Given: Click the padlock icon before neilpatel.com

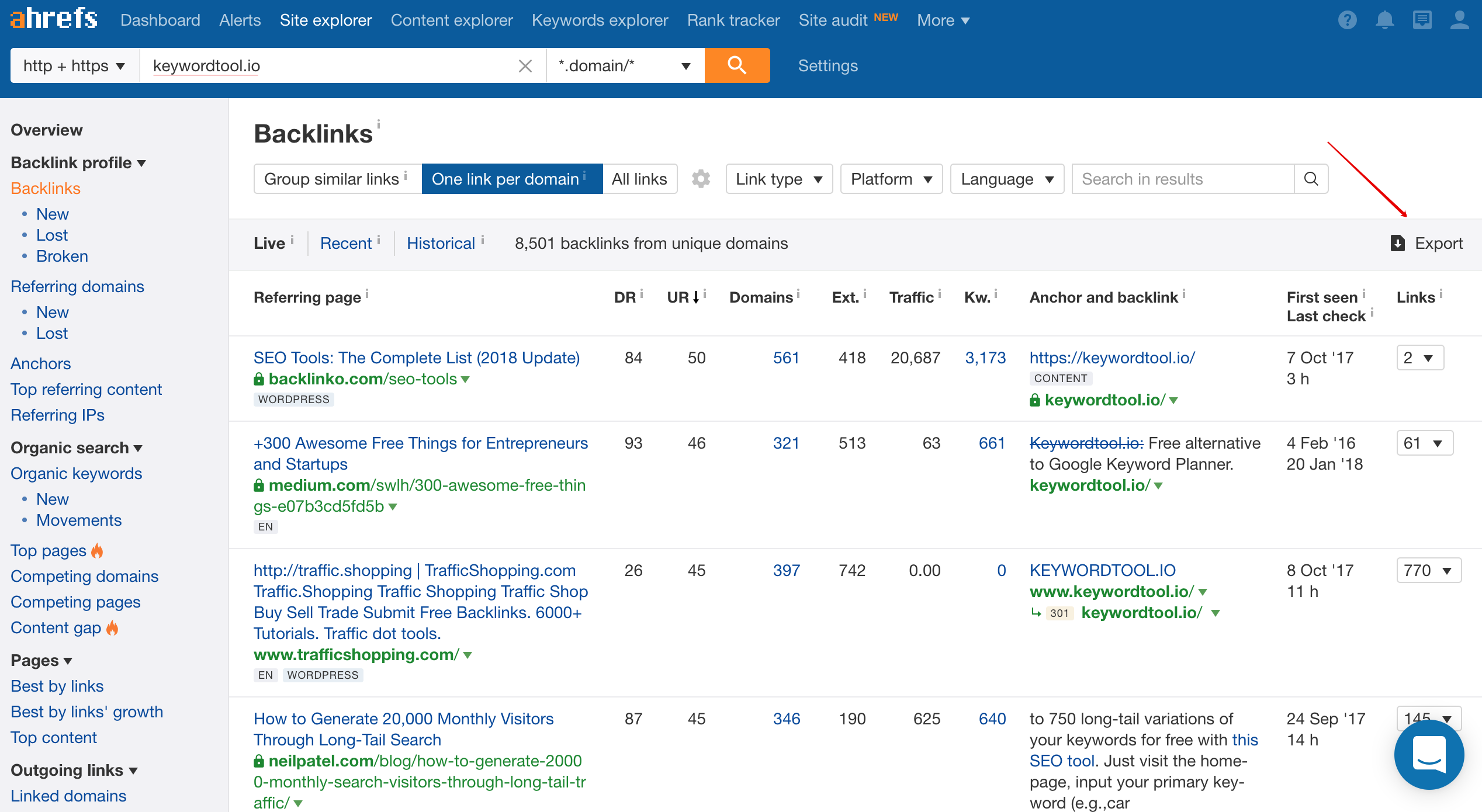Looking at the screenshot, I should 259,761.
